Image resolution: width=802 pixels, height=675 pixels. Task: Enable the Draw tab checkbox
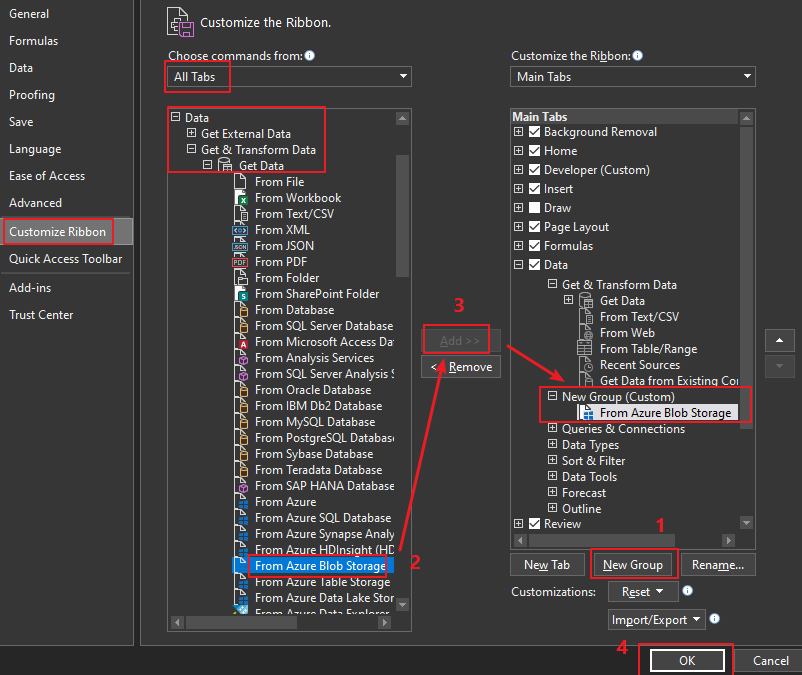pos(534,208)
